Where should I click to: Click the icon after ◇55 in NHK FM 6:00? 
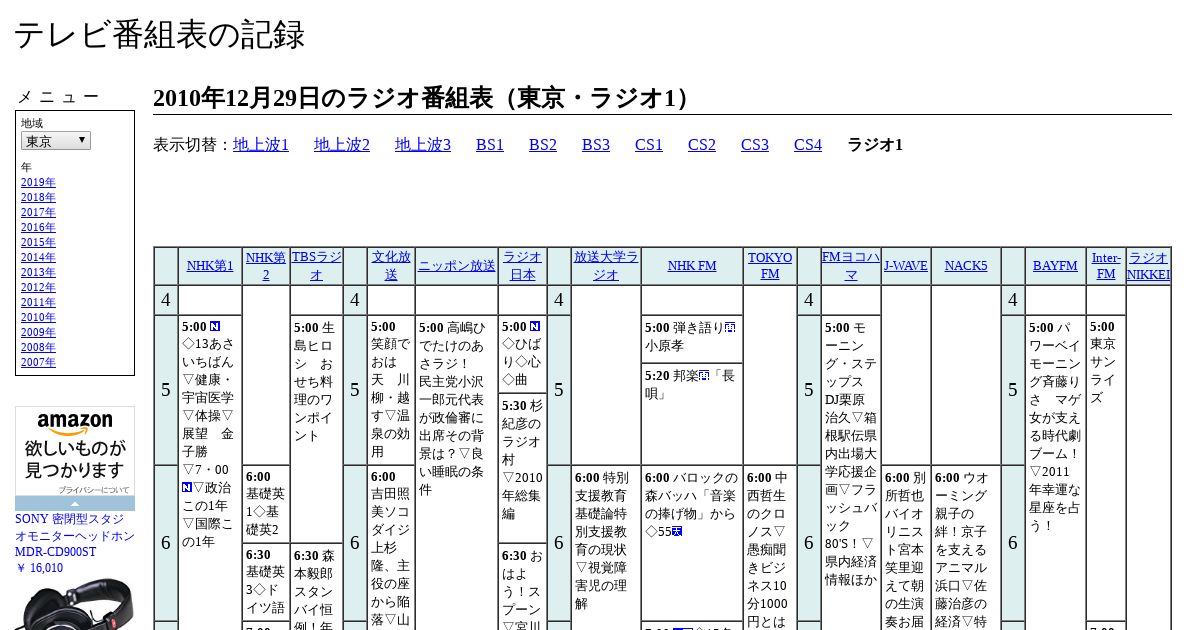(x=677, y=531)
